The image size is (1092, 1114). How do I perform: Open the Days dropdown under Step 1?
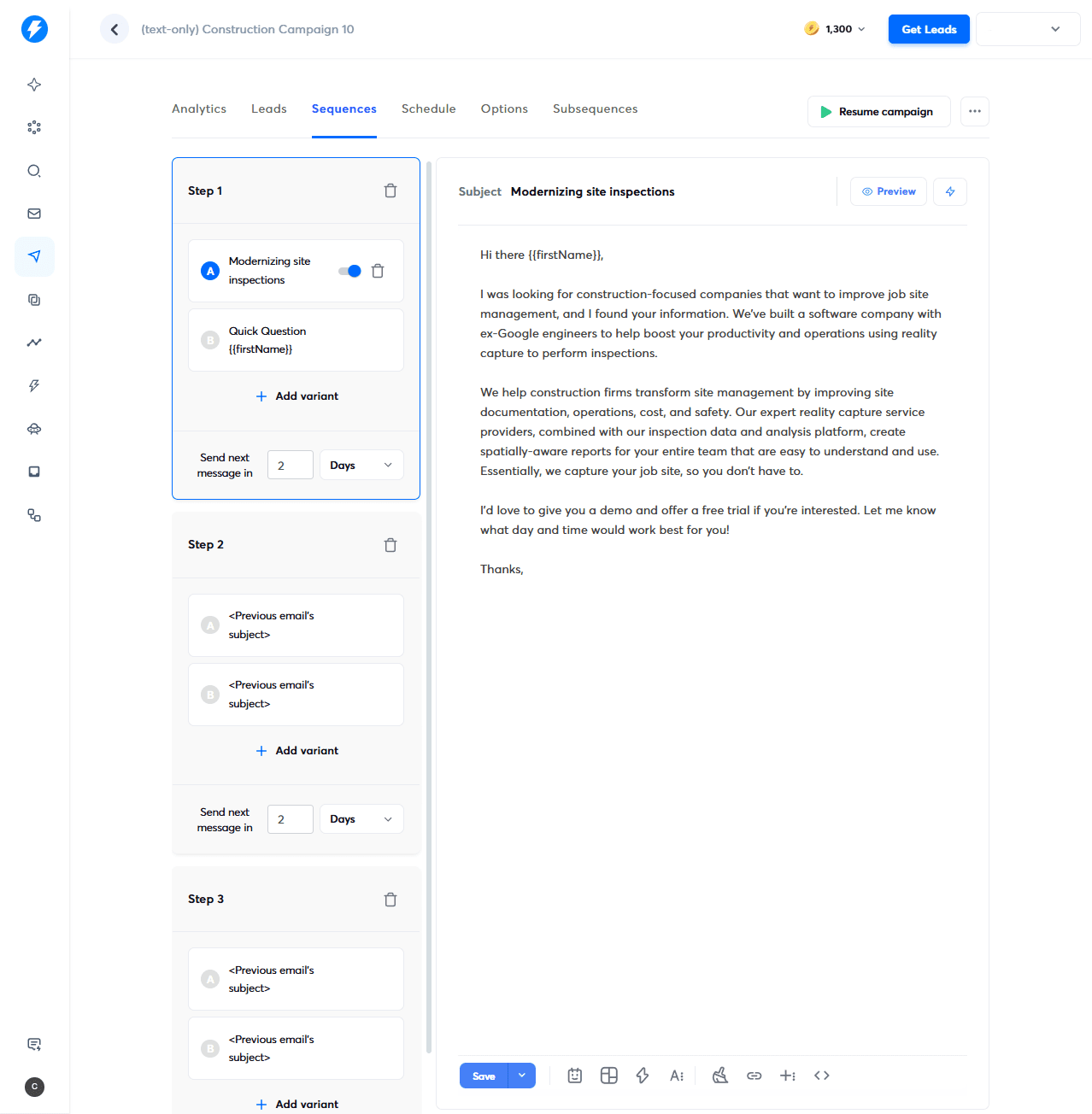[361, 464]
